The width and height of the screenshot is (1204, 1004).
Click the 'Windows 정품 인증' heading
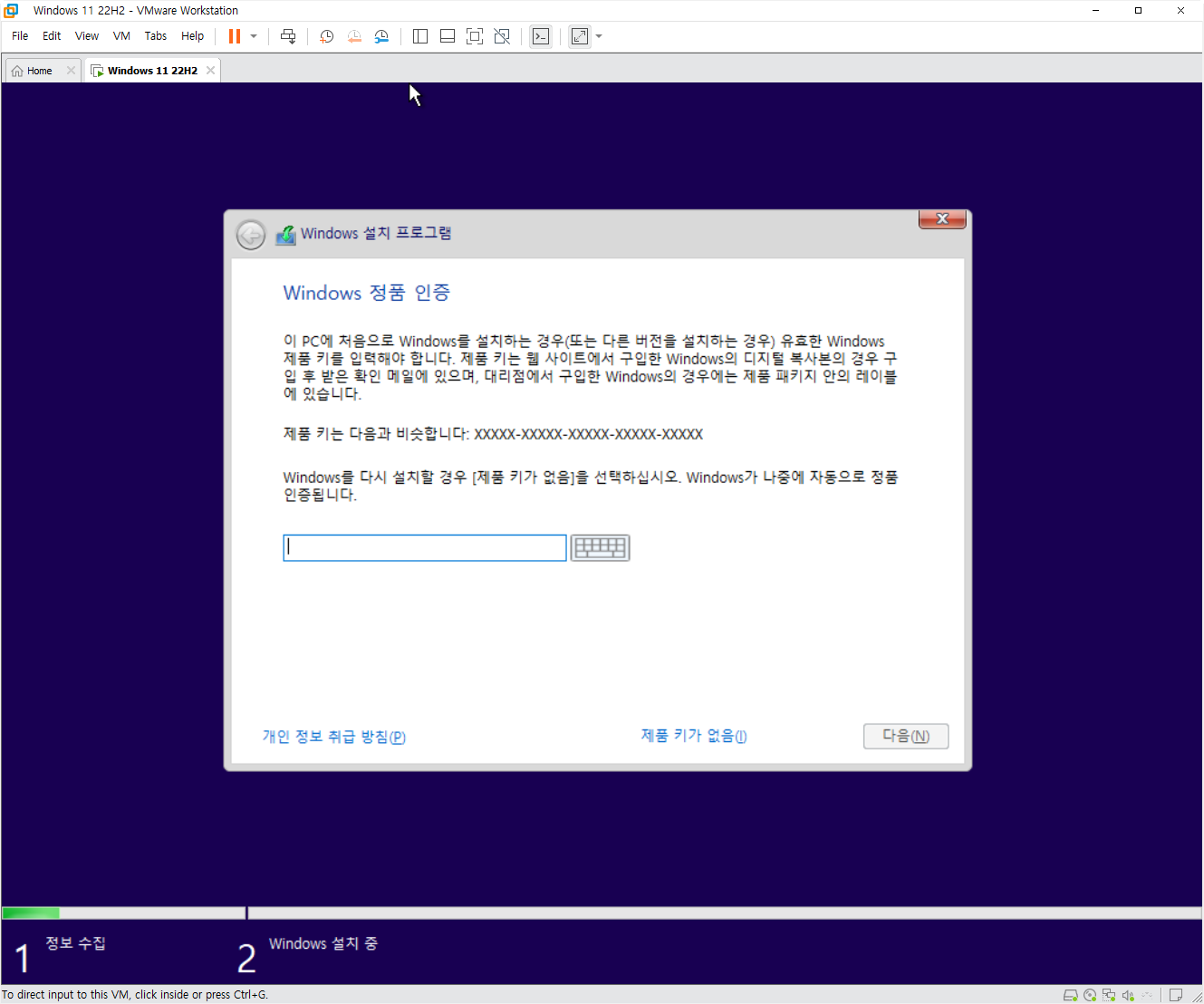[x=367, y=293]
